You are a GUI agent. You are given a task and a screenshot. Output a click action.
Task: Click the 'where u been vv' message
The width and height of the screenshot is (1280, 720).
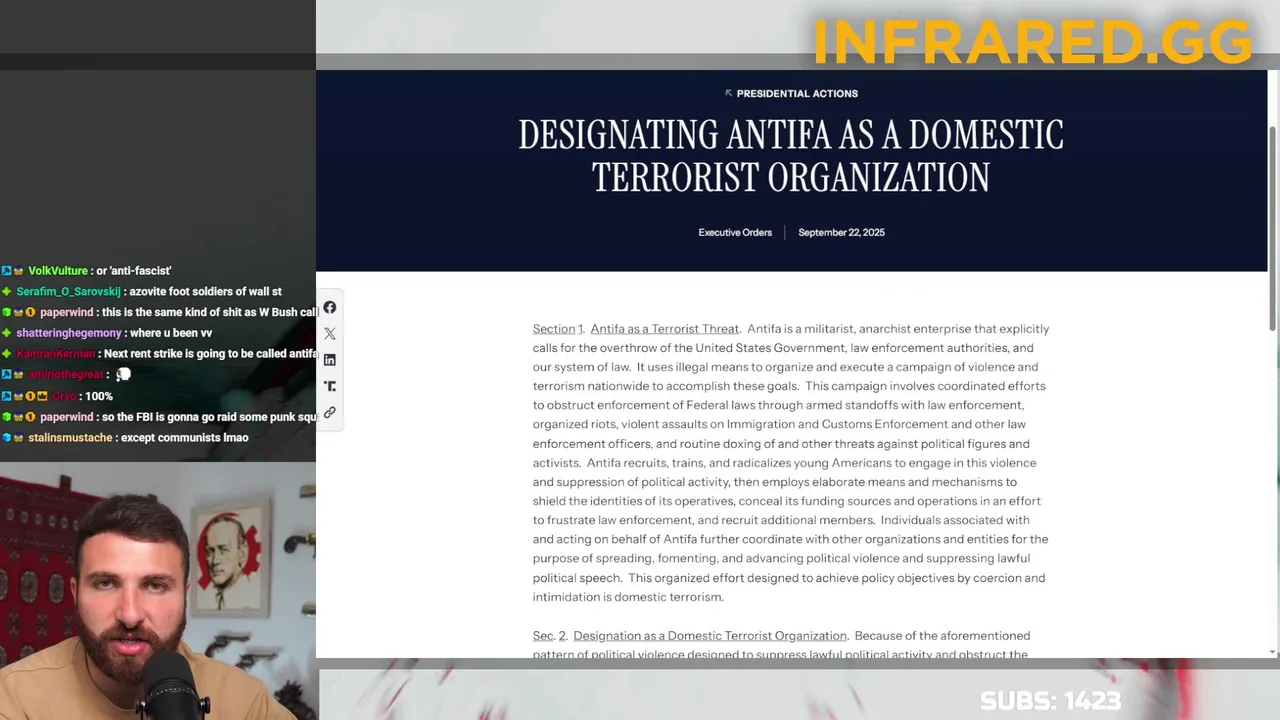(171, 333)
